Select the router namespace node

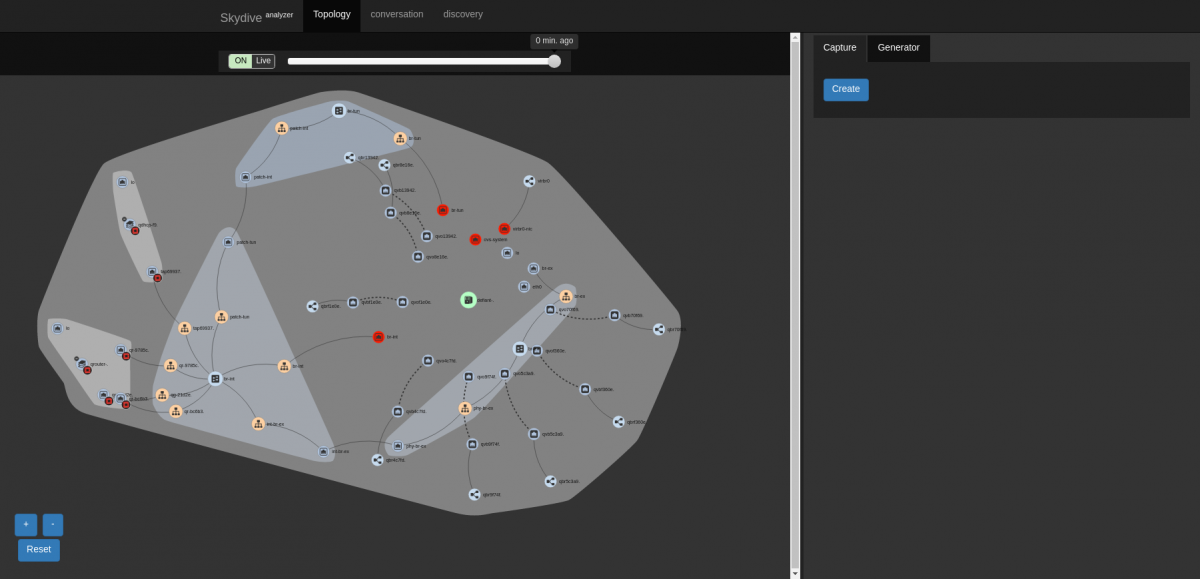pyautogui.click(x=84, y=364)
